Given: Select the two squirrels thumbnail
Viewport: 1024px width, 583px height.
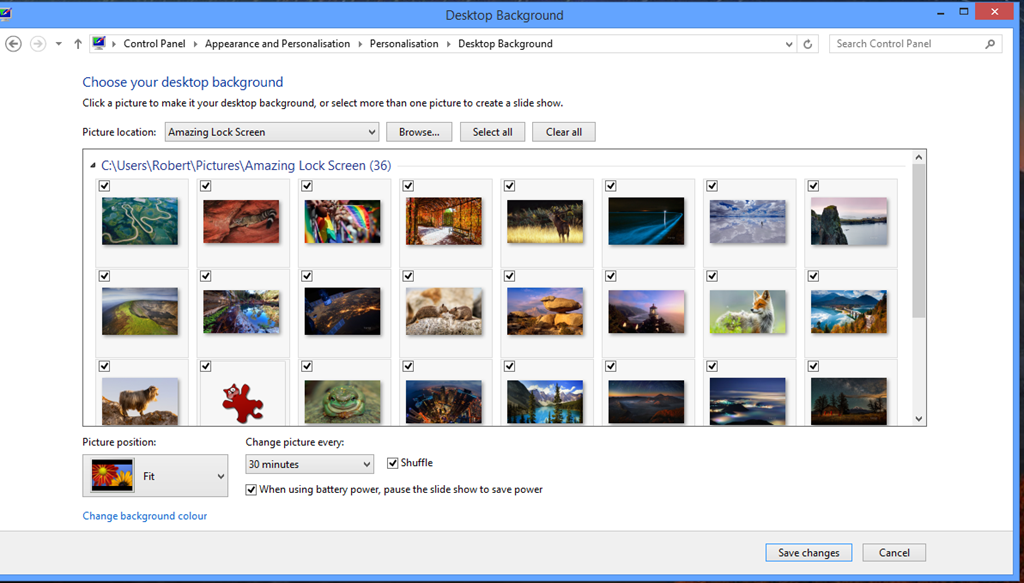Looking at the screenshot, I should [x=443, y=311].
